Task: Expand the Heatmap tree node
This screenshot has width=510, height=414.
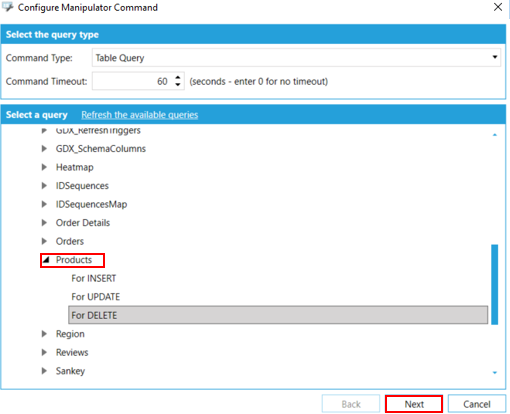Action: [44, 167]
